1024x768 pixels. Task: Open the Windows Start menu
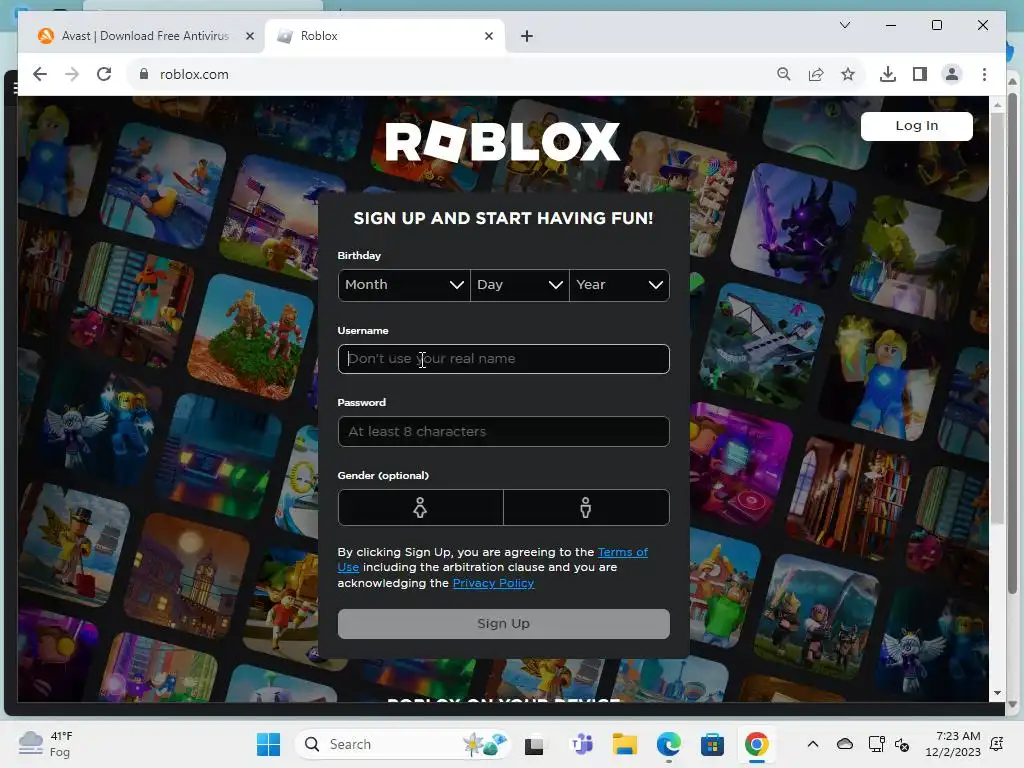[x=268, y=744]
